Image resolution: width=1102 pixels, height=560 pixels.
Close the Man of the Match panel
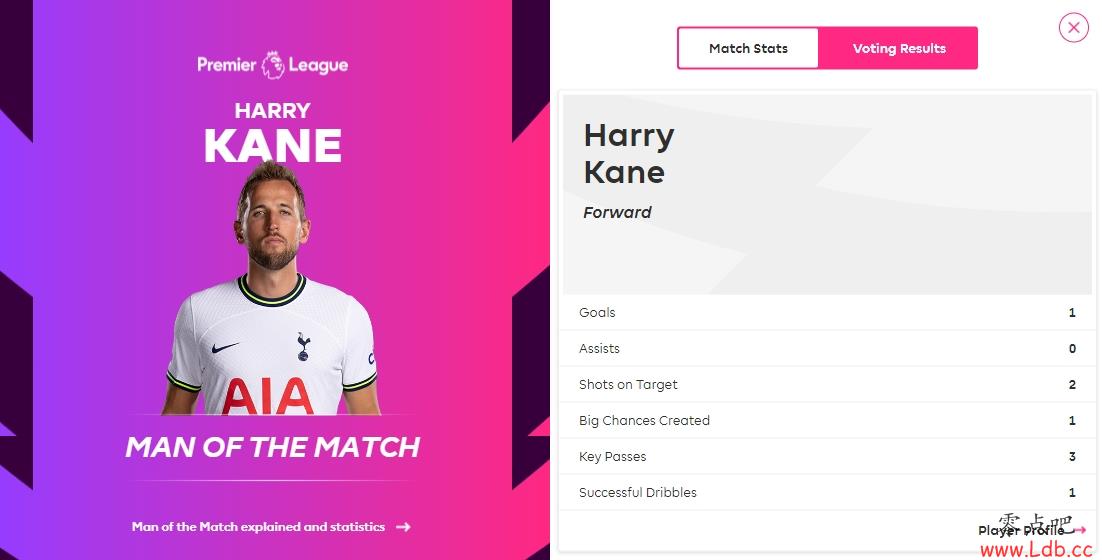(x=1073, y=27)
